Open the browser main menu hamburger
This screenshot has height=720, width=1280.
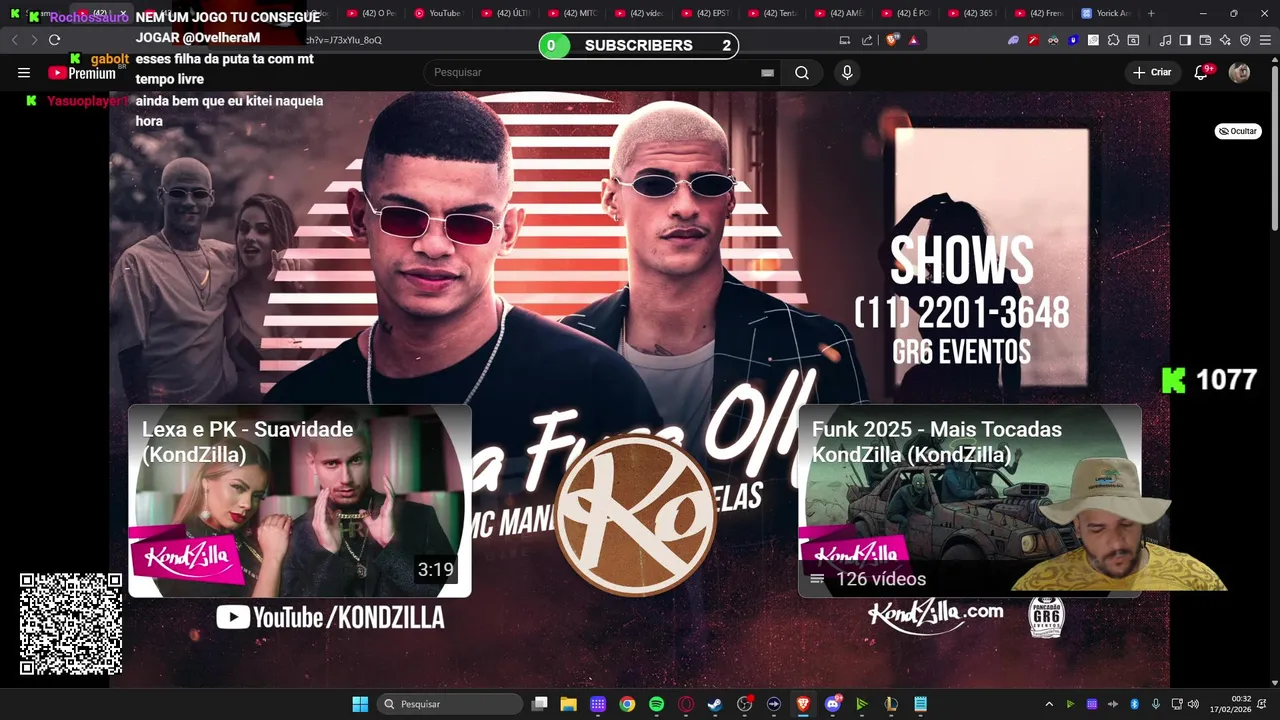click(x=1265, y=40)
